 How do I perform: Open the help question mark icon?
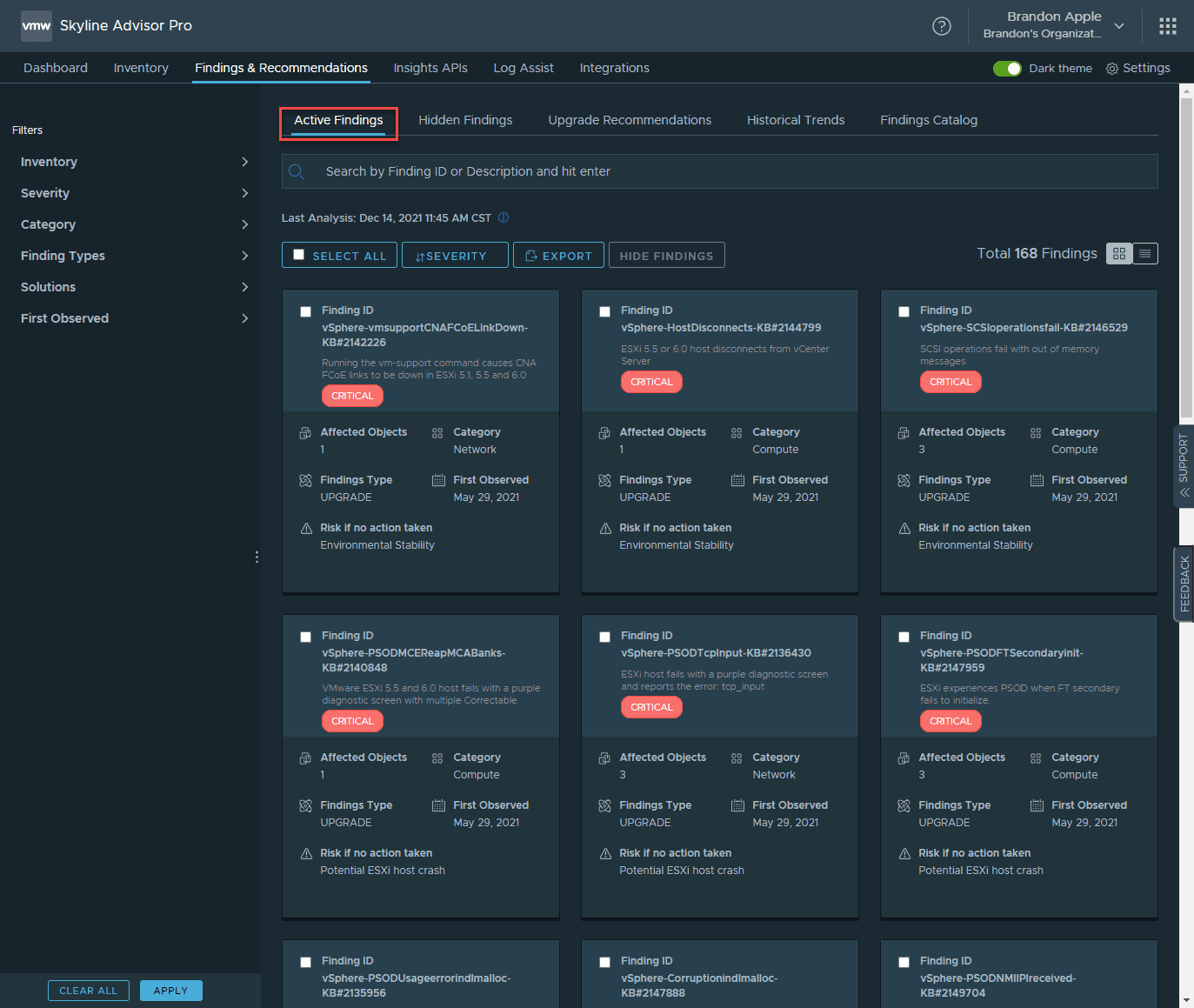click(x=941, y=26)
